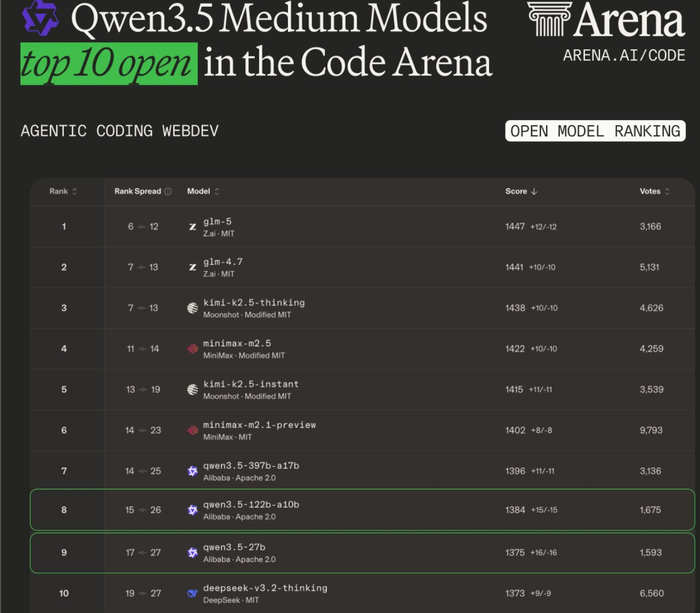This screenshot has width=700, height=613.
Task: Open the glm-4.7 model name
Action: coord(223,261)
